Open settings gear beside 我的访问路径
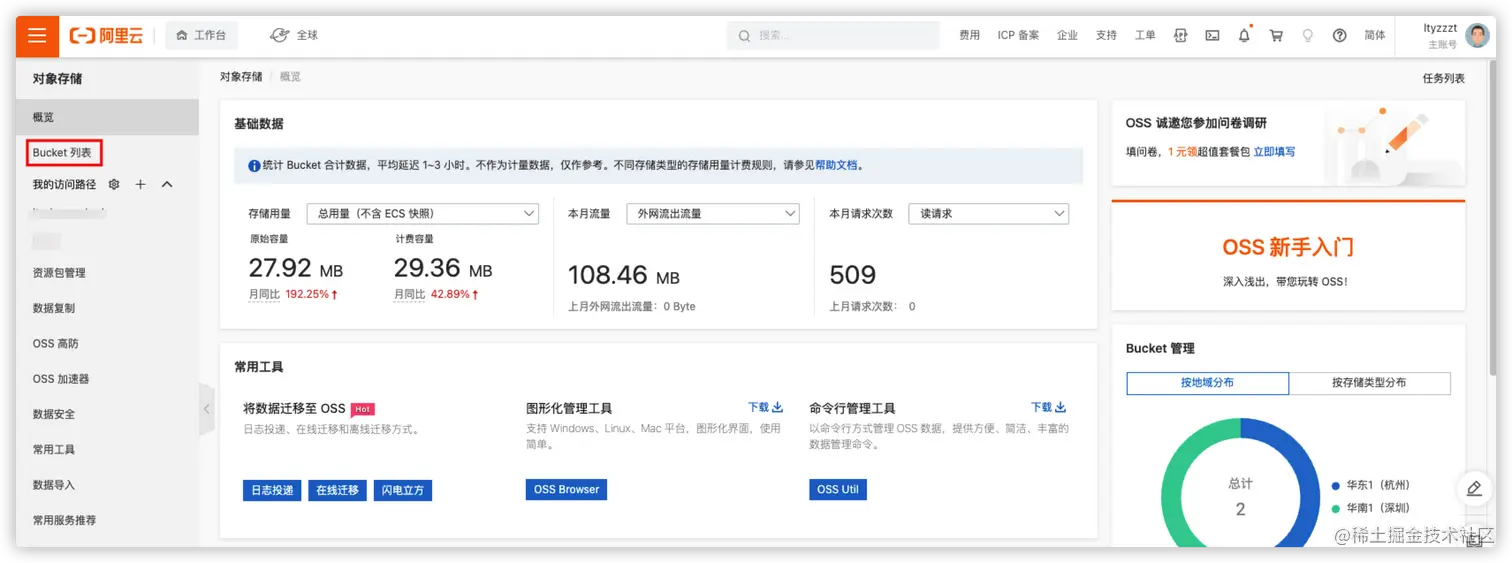This screenshot has width=1512, height=563. coord(114,184)
